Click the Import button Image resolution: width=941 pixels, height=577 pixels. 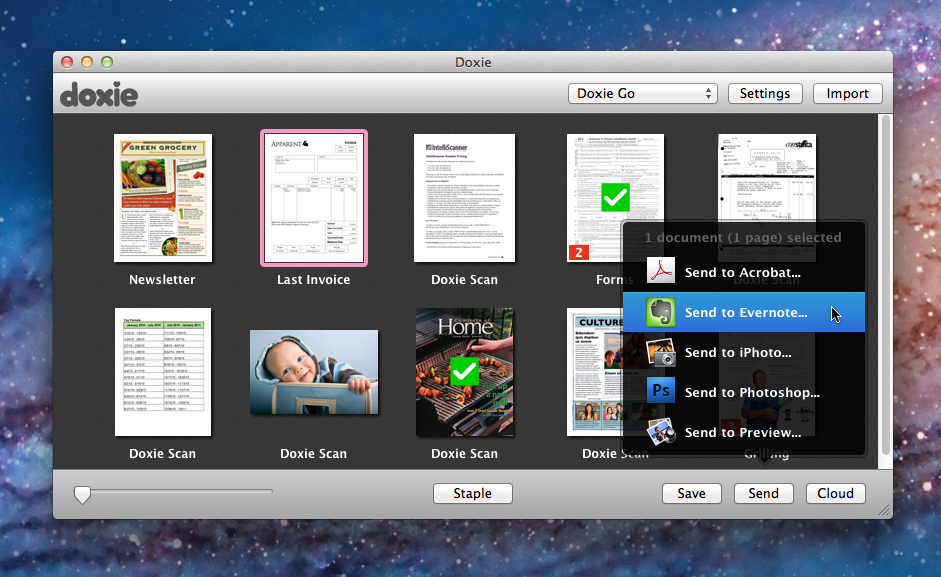point(848,94)
